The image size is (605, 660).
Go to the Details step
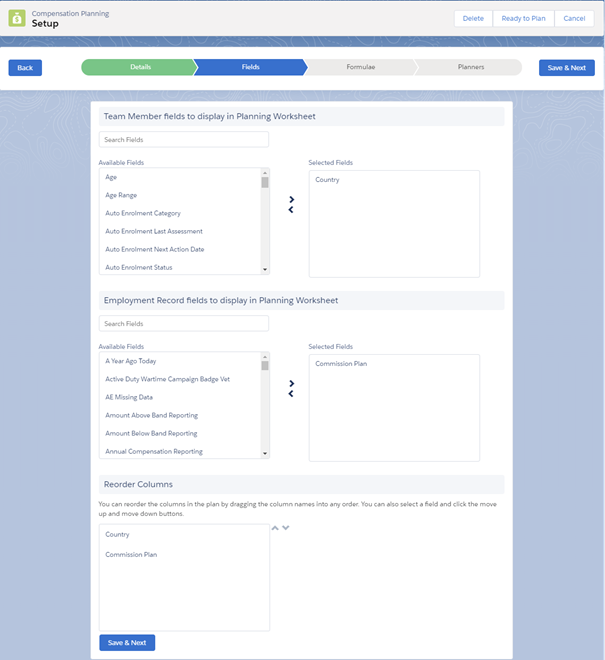(140, 67)
